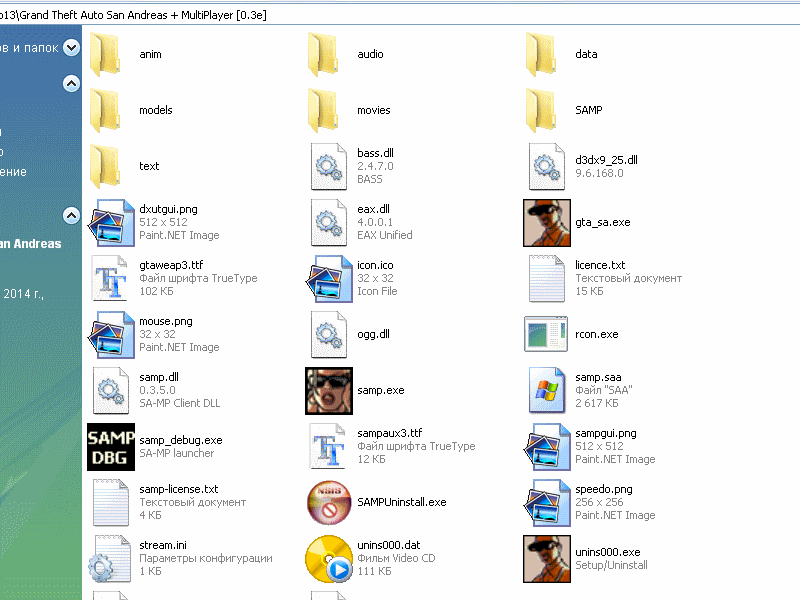Click the "samp.exe" file name
The height and width of the screenshot is (600, 800).
point(381,390)
